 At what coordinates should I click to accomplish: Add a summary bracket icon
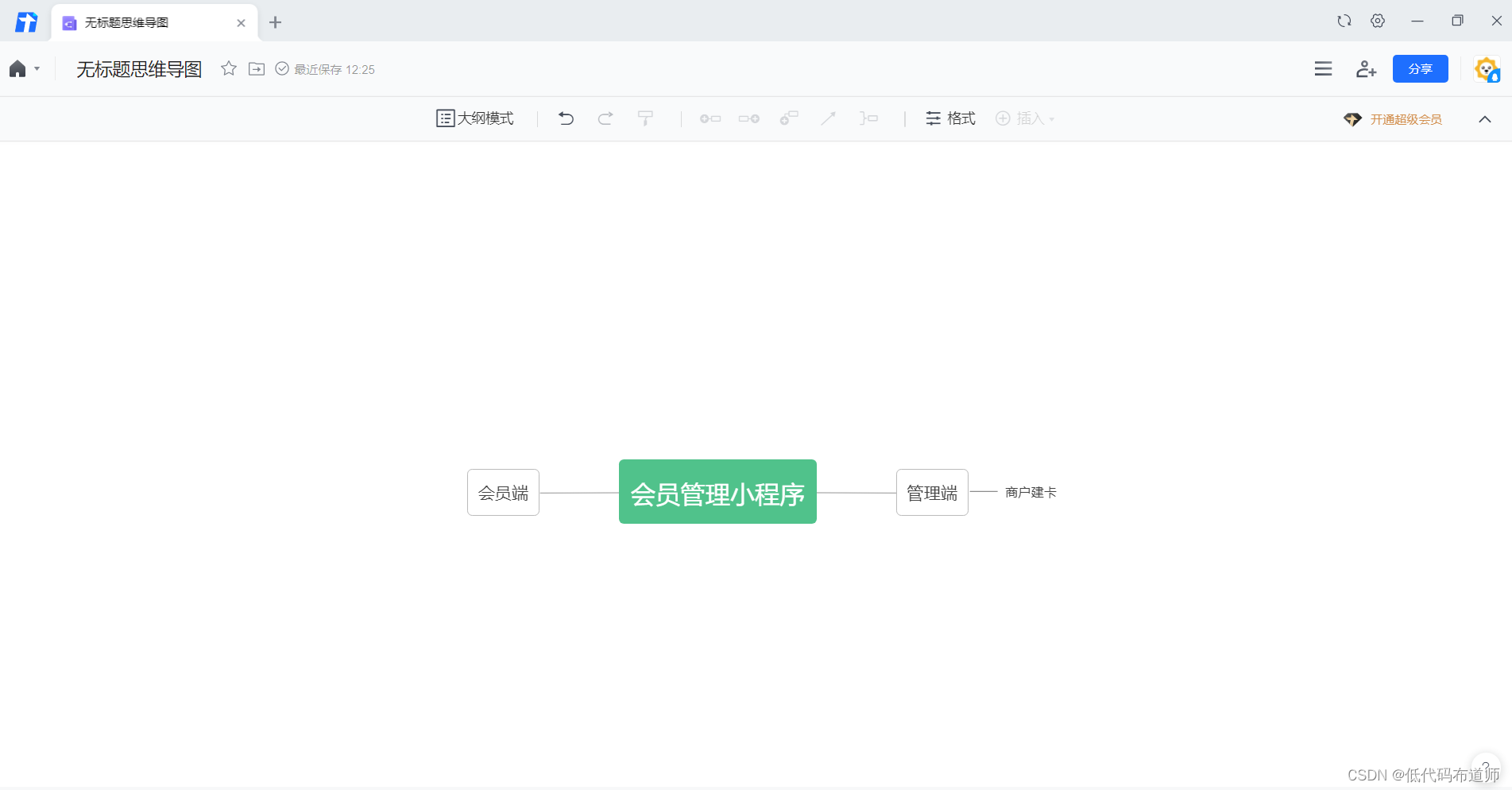(x=868, y=118)
